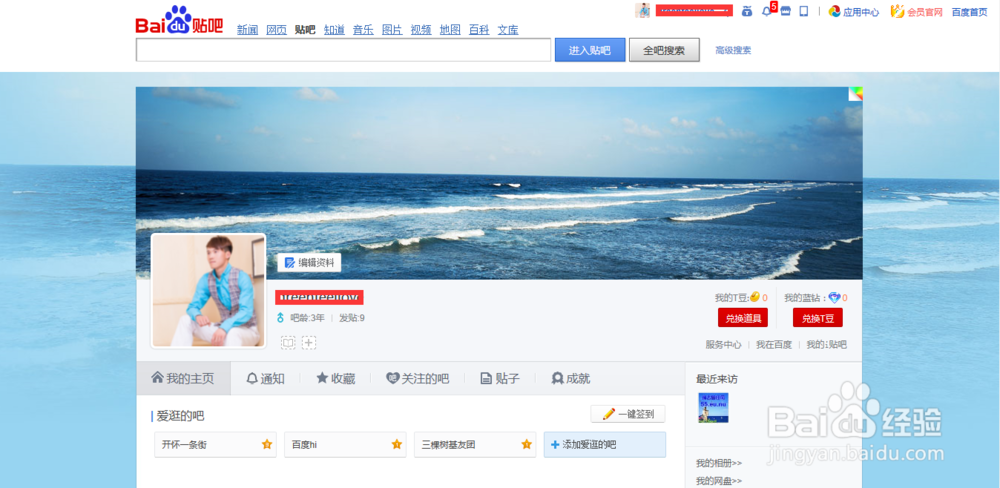Open the 图片 navigation link
Image resolution: width=1000 pixels, height=488 pixels.
click(x=392, y=29)
